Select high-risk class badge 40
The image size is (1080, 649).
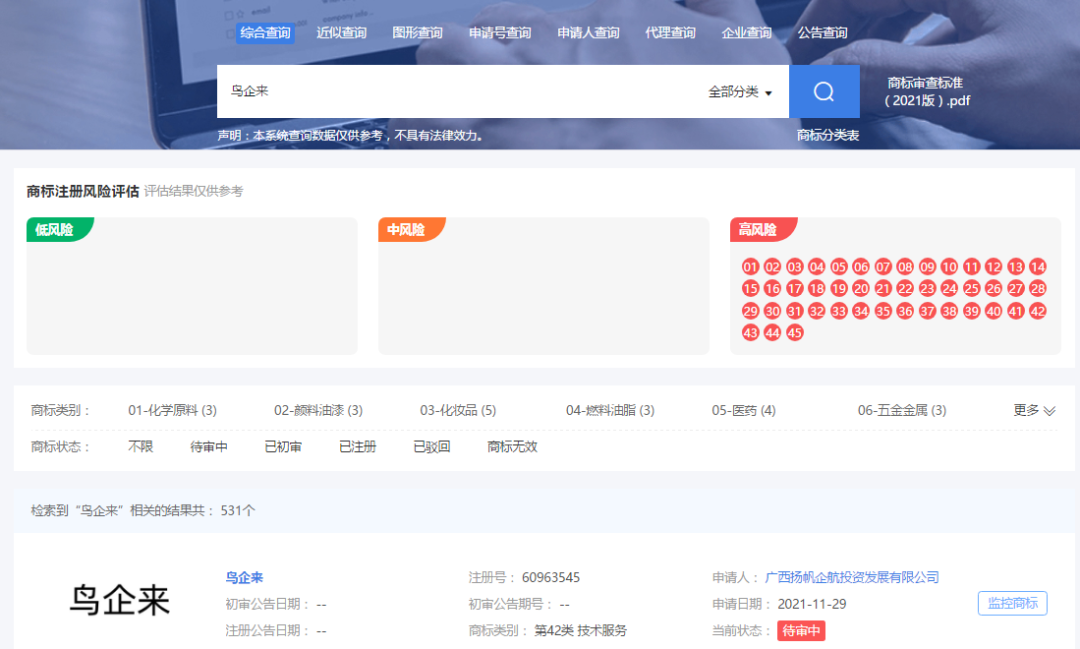pos(993,311)
